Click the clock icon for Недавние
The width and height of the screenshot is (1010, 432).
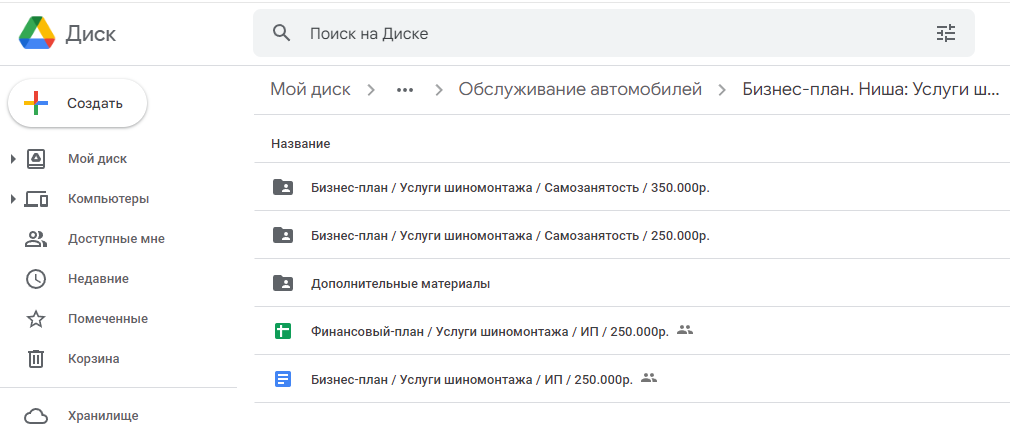point(36,279)
